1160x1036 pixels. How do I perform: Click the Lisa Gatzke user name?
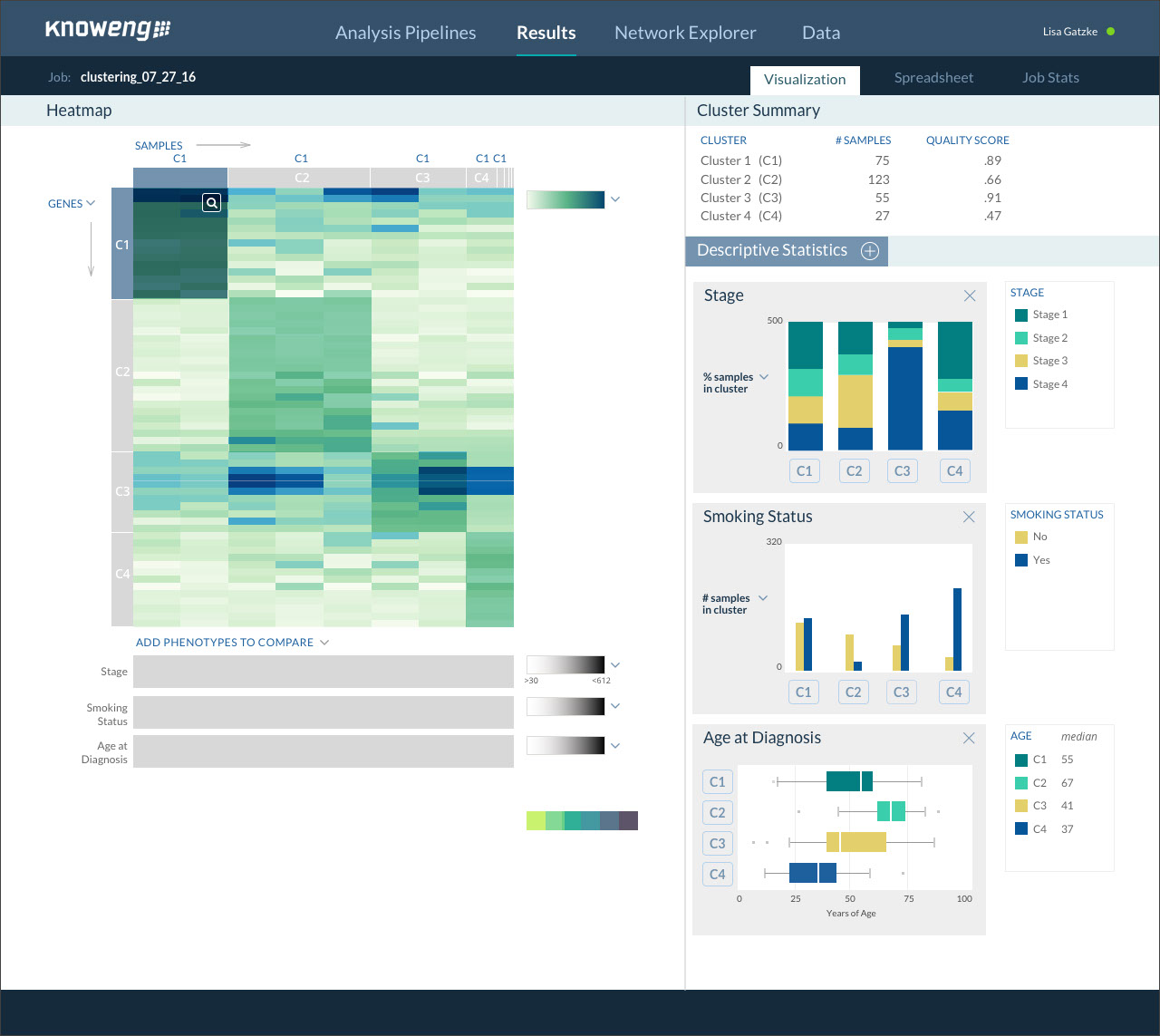[x=1069, y=32]
